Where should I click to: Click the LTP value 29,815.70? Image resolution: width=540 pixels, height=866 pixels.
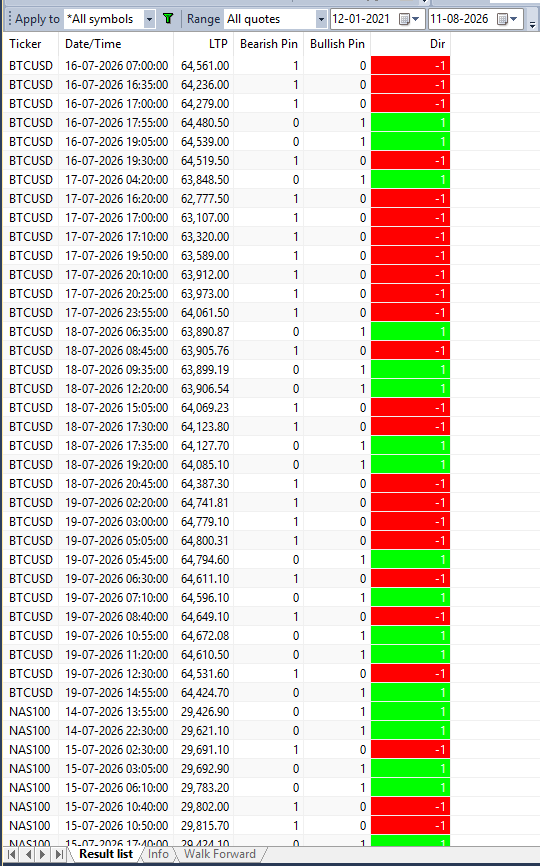coord(205,825)
